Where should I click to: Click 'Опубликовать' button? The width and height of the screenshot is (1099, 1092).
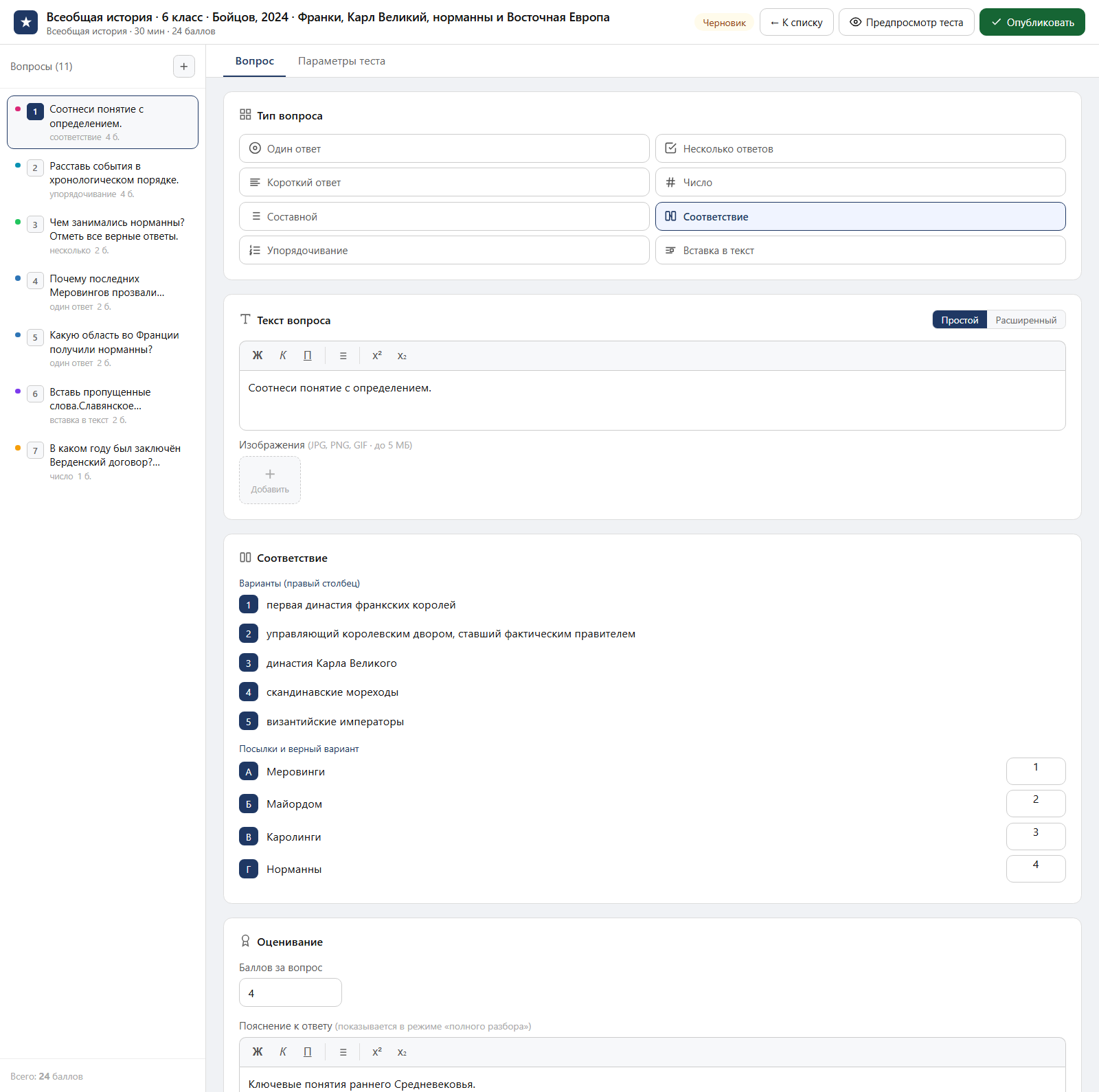(x=1032, y=23)
